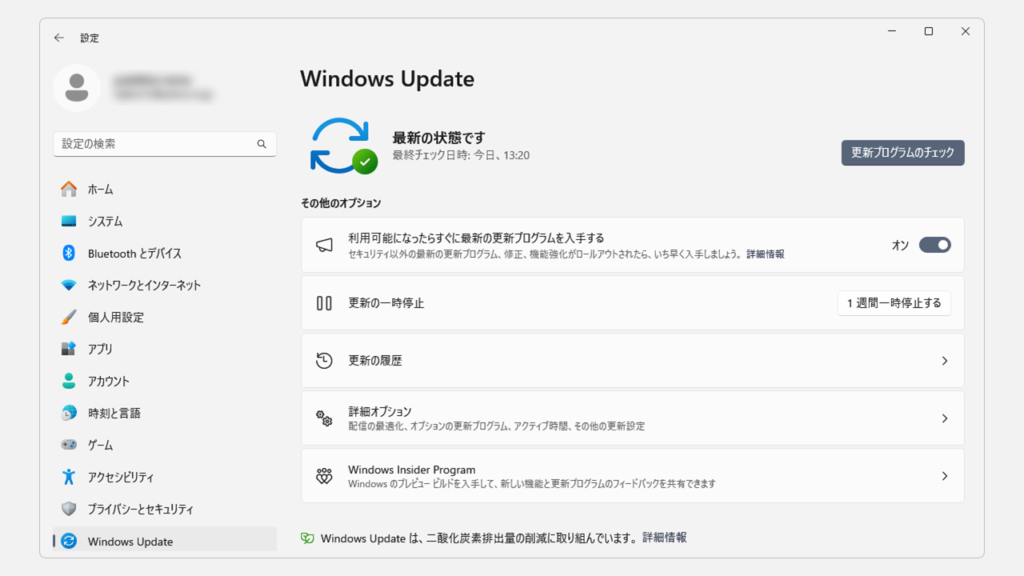1024x576 pixels.
Task: Click the back arrow in Settings header
Action: pos(59,38)
